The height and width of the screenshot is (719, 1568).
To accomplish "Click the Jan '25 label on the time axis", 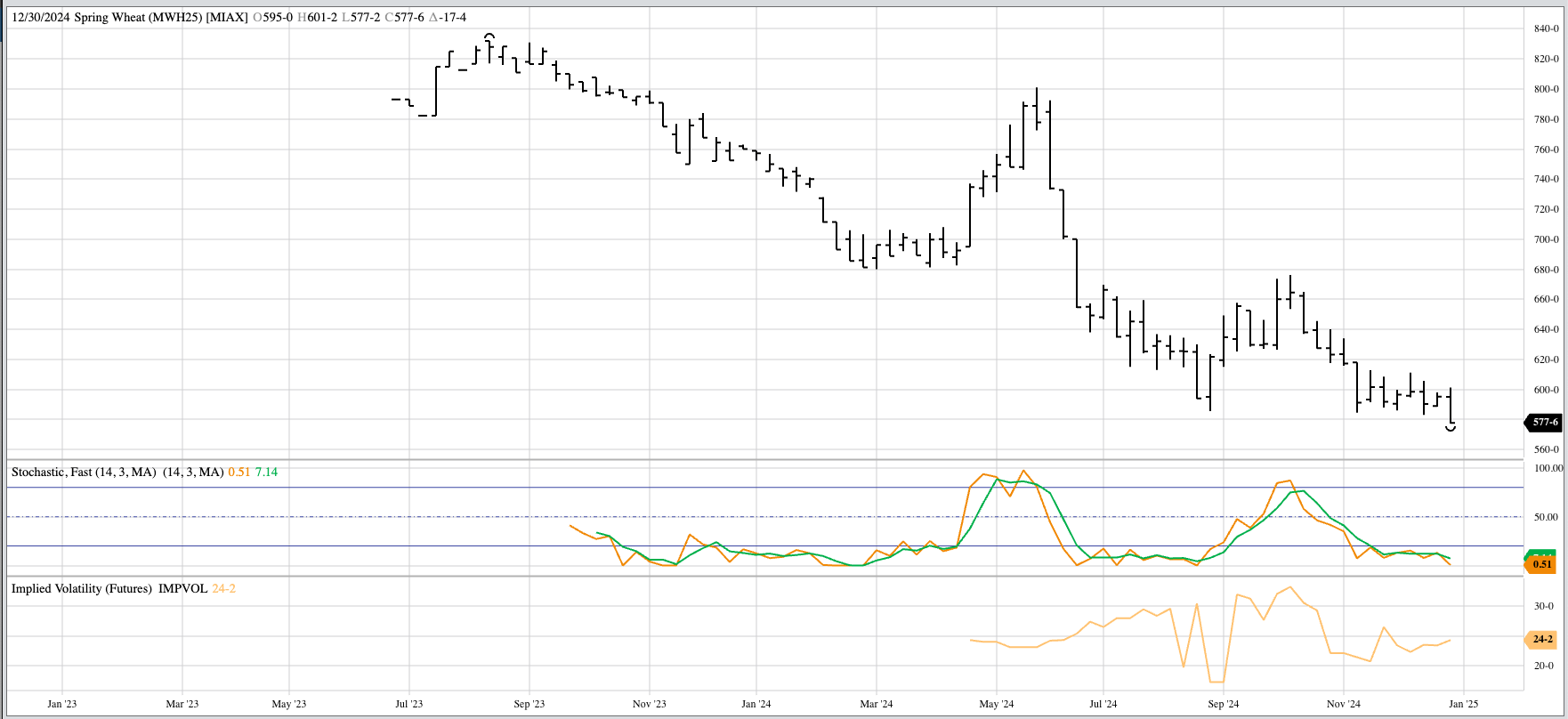I will [1463, 704].
